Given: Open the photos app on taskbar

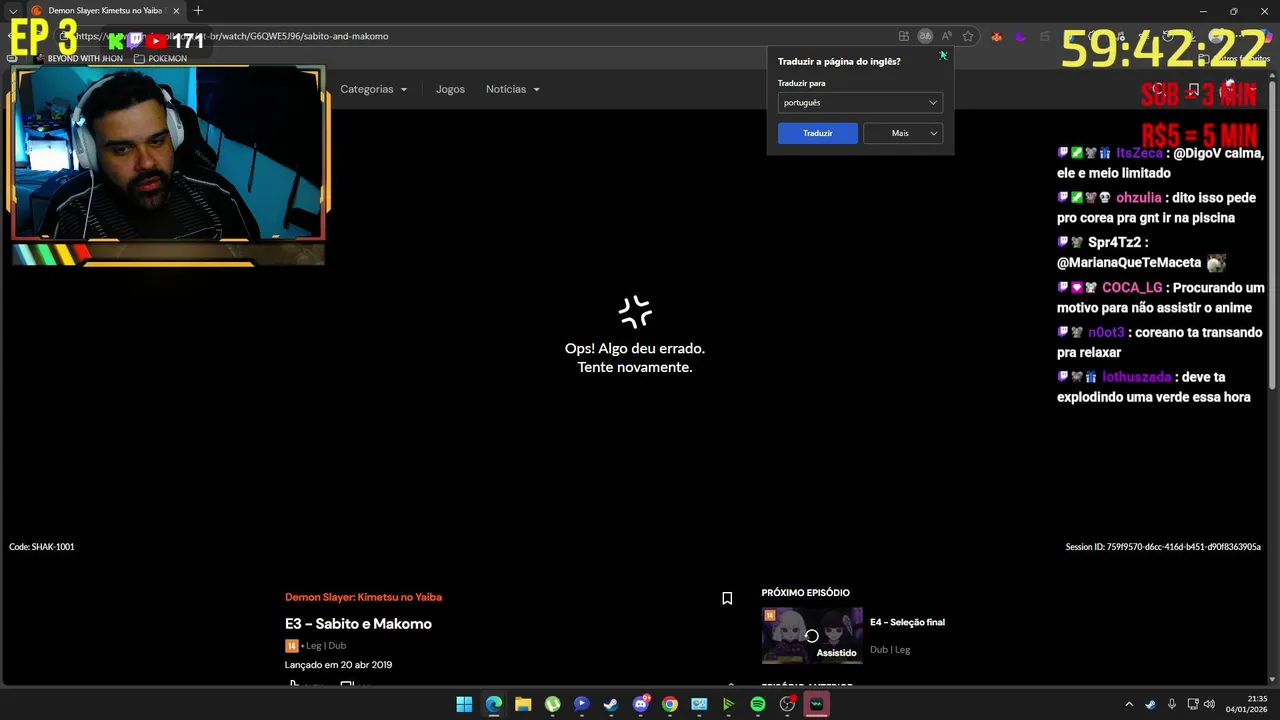Looking at the screenshot, I should [x=699, y=704].
